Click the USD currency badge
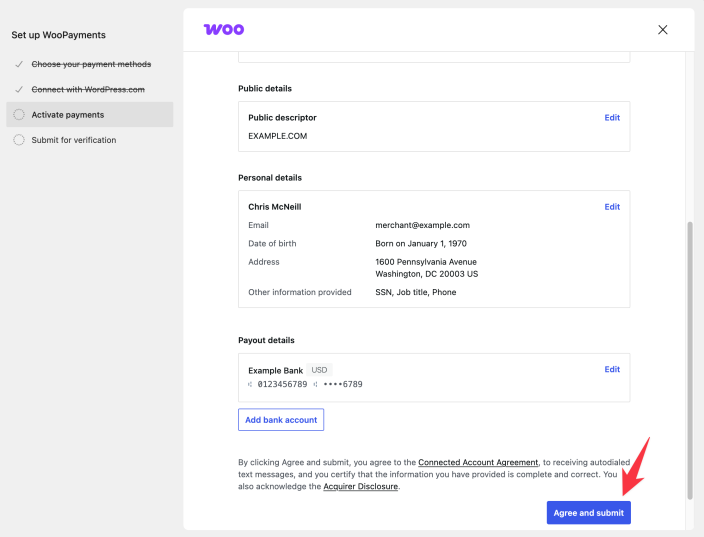The width and height of the screenshot is (704, 537). point(319,370)
